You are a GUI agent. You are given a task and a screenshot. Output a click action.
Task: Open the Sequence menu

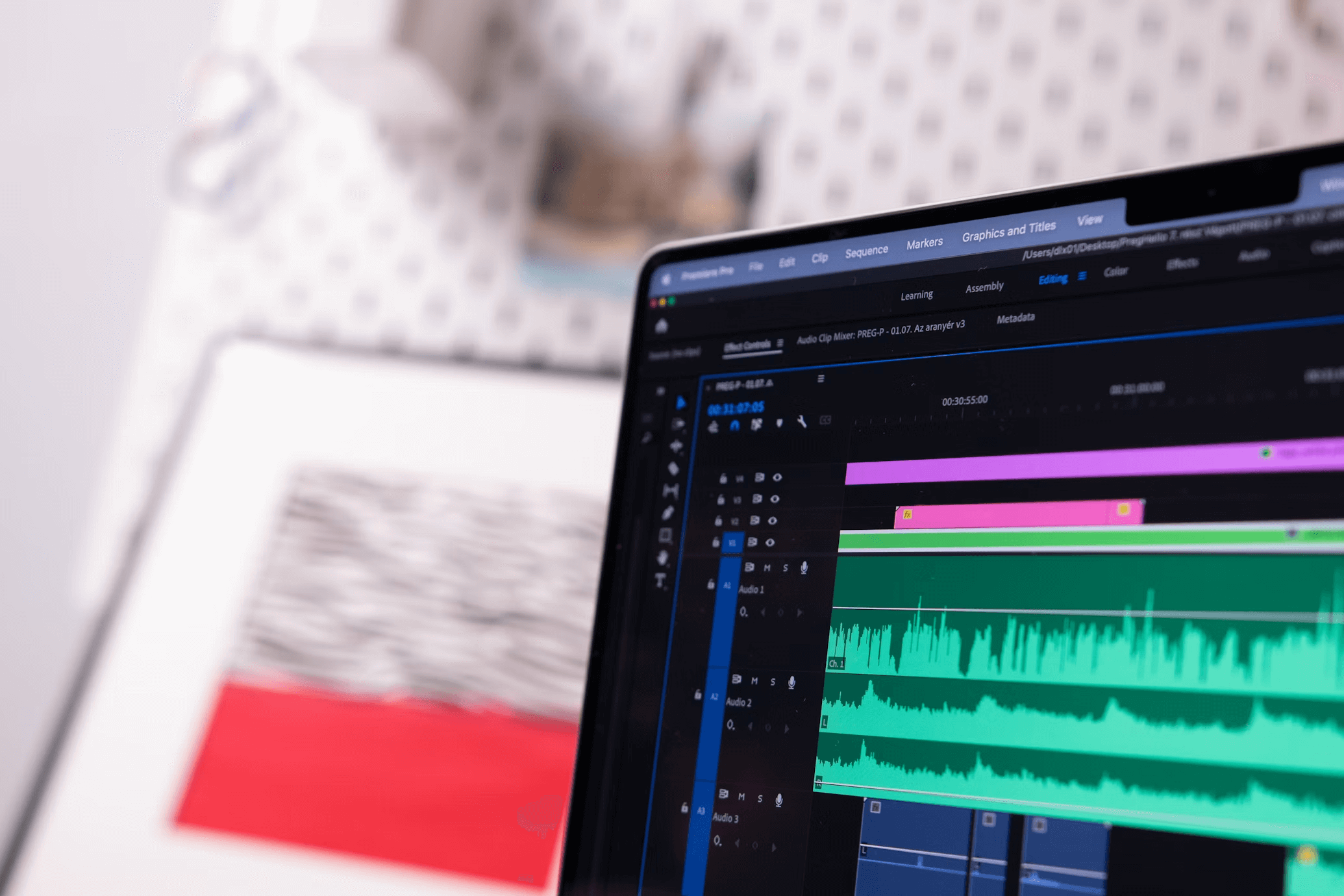tap(867, 251)
